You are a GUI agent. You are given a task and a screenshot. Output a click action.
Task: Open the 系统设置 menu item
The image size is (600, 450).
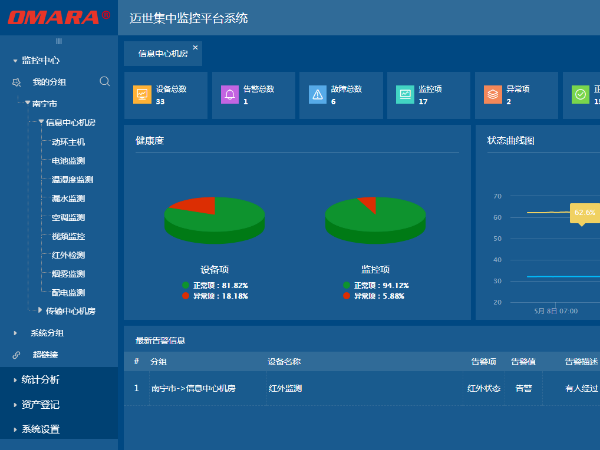(40, 429)
